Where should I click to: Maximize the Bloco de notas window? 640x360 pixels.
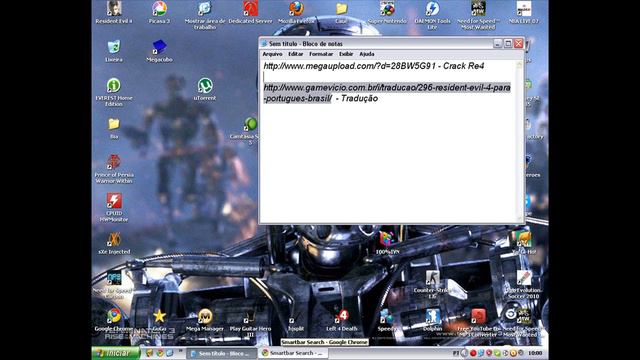click(508, 43)
